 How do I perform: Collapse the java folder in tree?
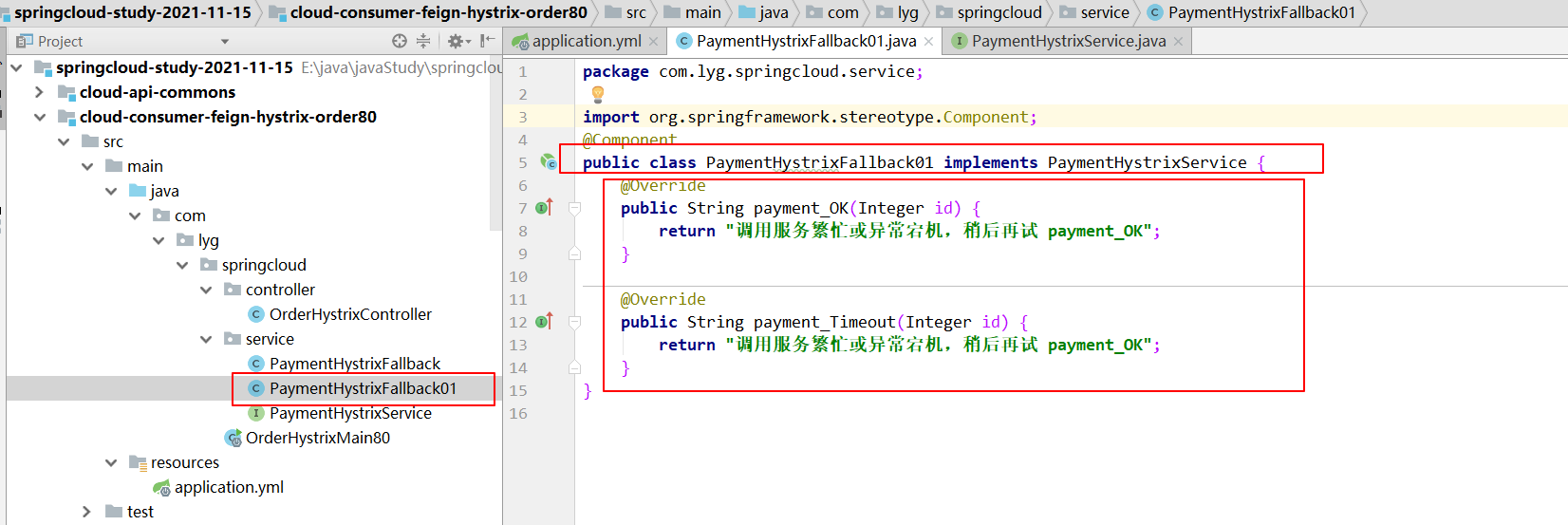coord(111,191)
